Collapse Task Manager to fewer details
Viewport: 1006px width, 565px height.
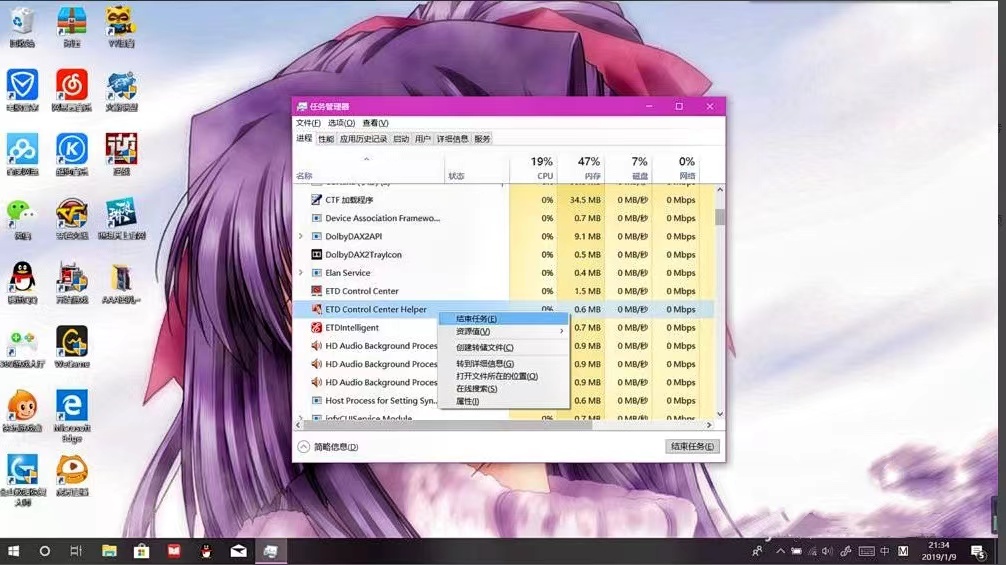coord(328,447)
